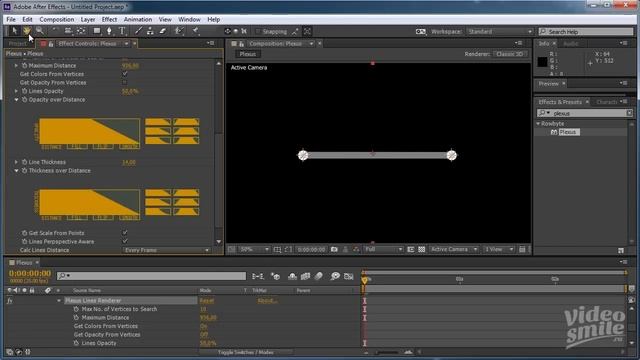This screenshot has width=640, height=360.
Task: Select the Plexus effect in Effects & Presets
Action: (x=569, y=132)
